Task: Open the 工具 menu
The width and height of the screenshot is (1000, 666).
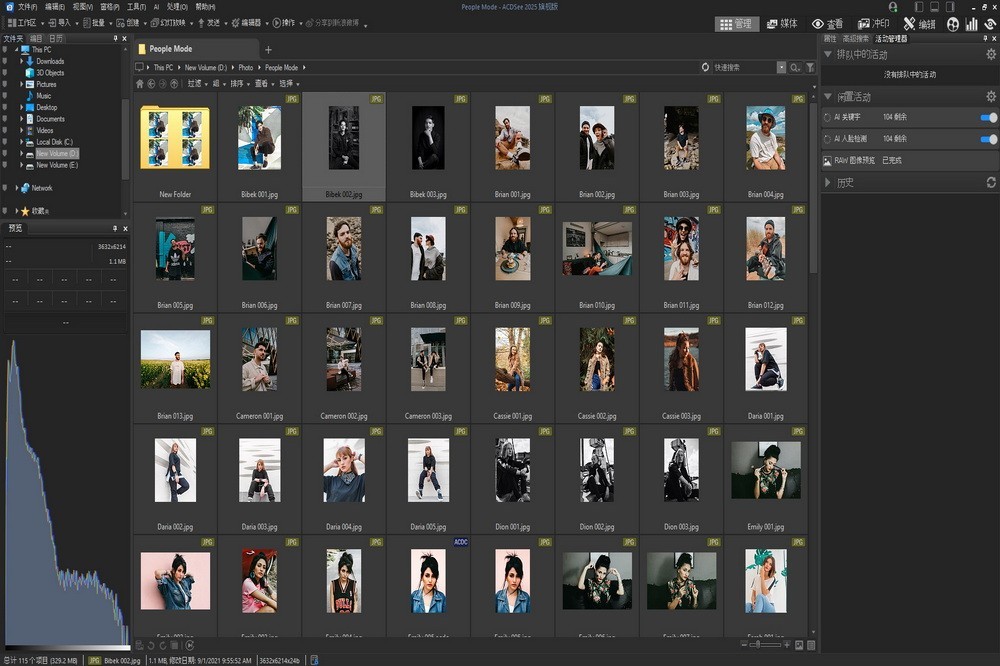Action: pyautogui.click(x=137, y=6)
